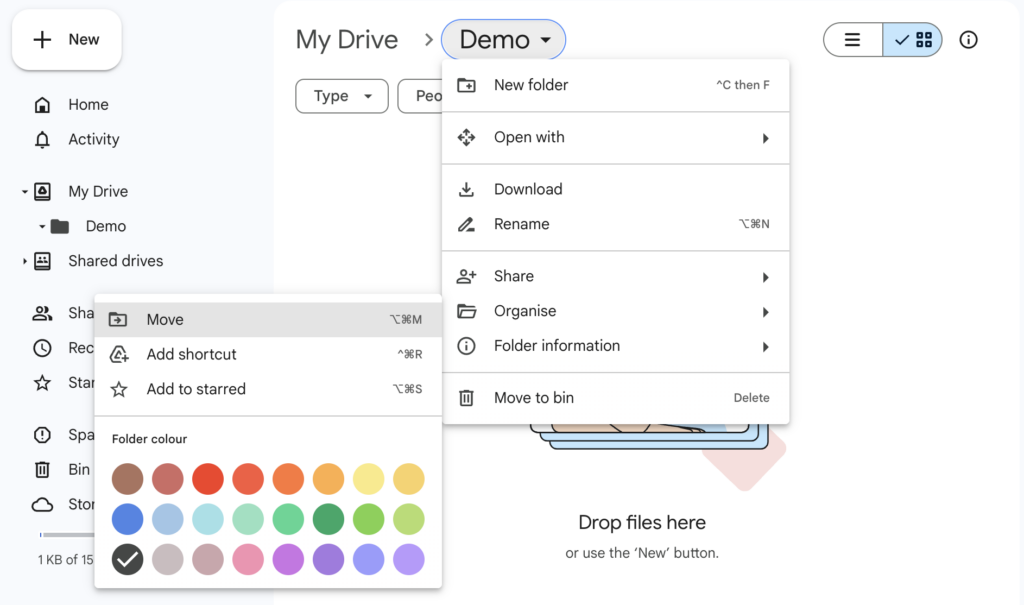The image size is (1024, 605).
Task: Pick the bright red folder colour swatch
Action: [207, 479]
